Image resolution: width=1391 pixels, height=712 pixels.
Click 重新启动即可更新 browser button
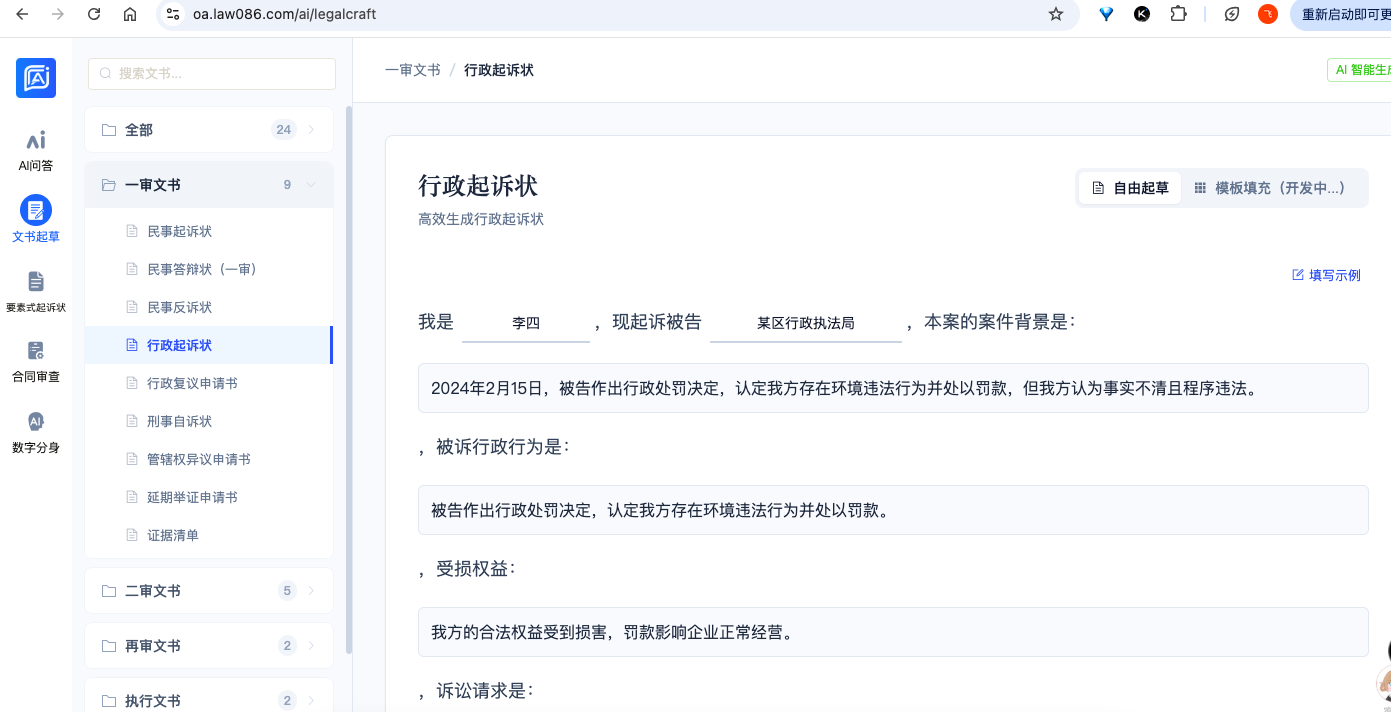1344,14
